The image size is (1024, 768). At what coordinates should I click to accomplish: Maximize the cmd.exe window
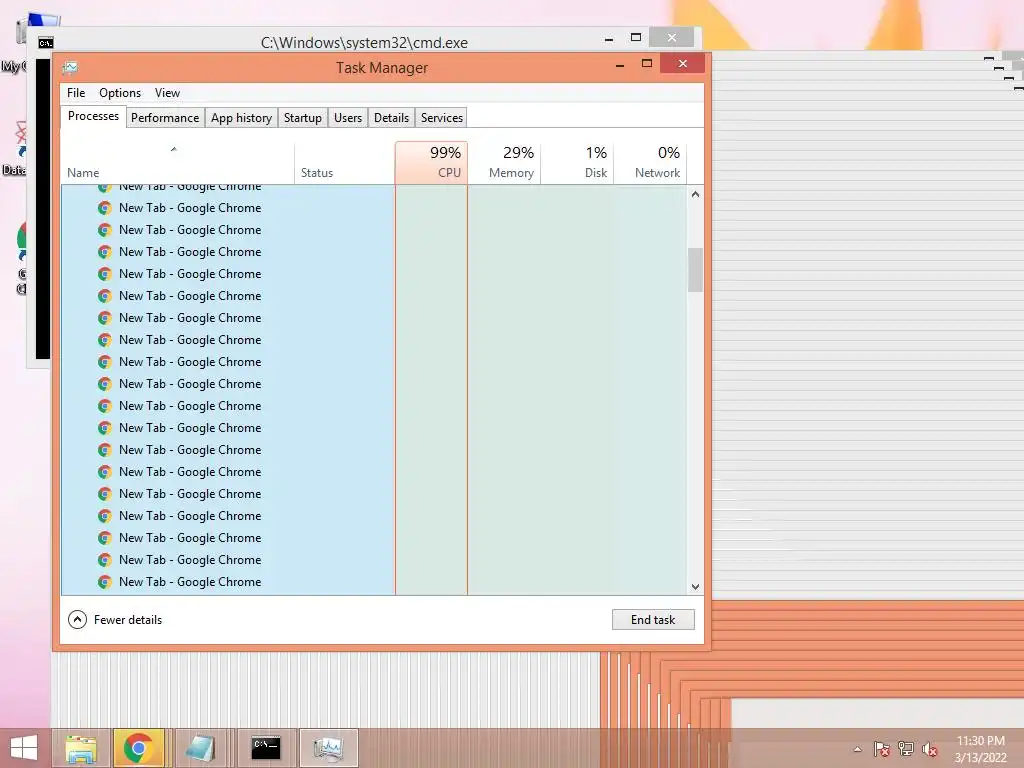(x=635, y=38)
